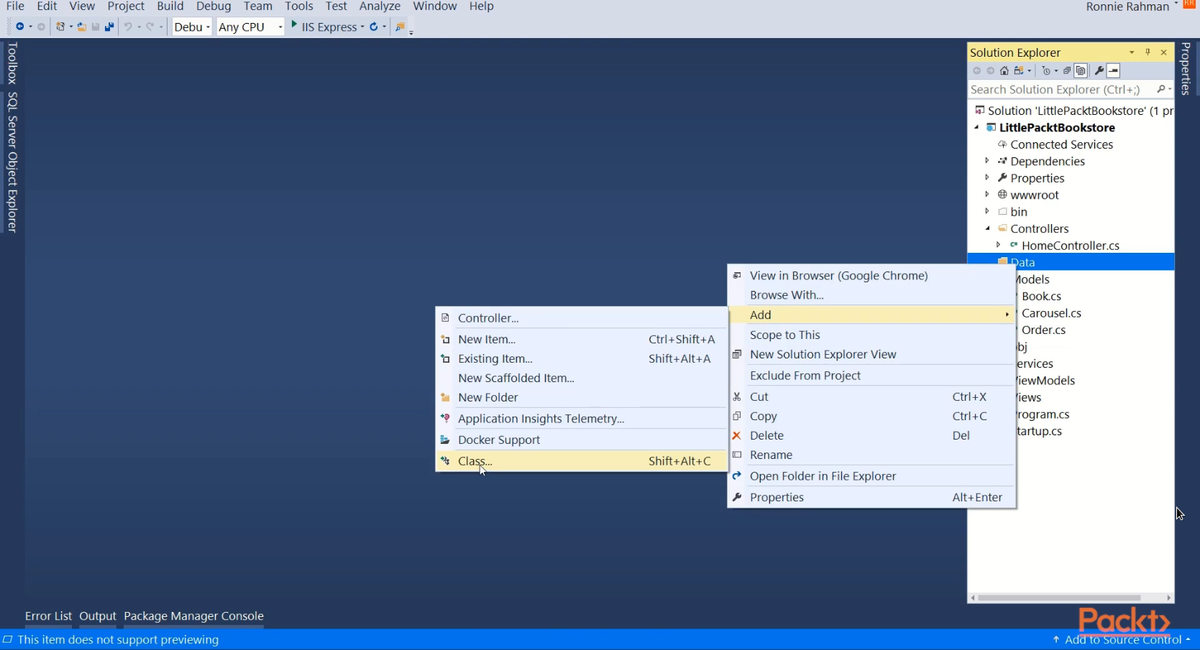Viewport: 1200px width, 650px height.
Task: Click the Solution Explorer search magnifier icon
Action: pyautogui.click(x=1161, y=89)
